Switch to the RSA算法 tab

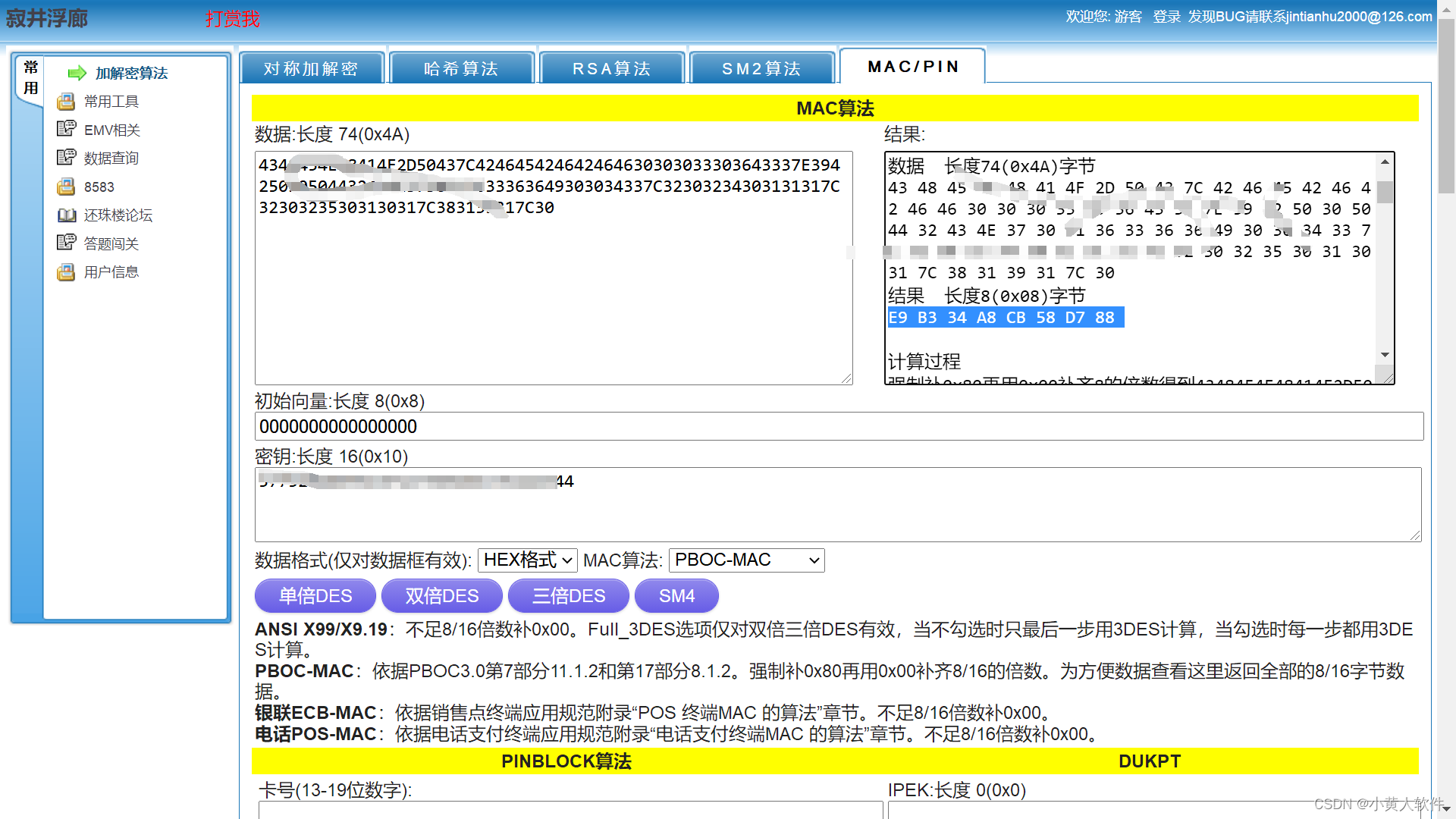coord(612,68)
